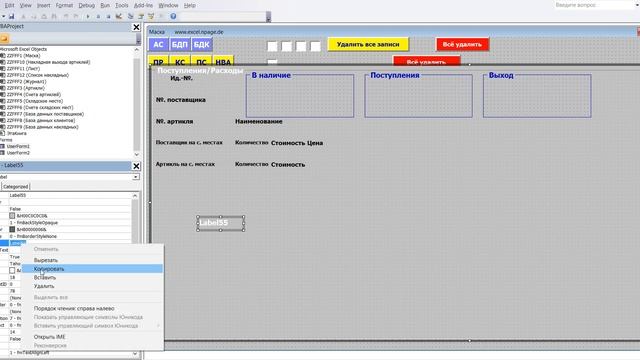
Task: Click the Toggle Folders icon in Project pane
Action: (x=4, y=39)
